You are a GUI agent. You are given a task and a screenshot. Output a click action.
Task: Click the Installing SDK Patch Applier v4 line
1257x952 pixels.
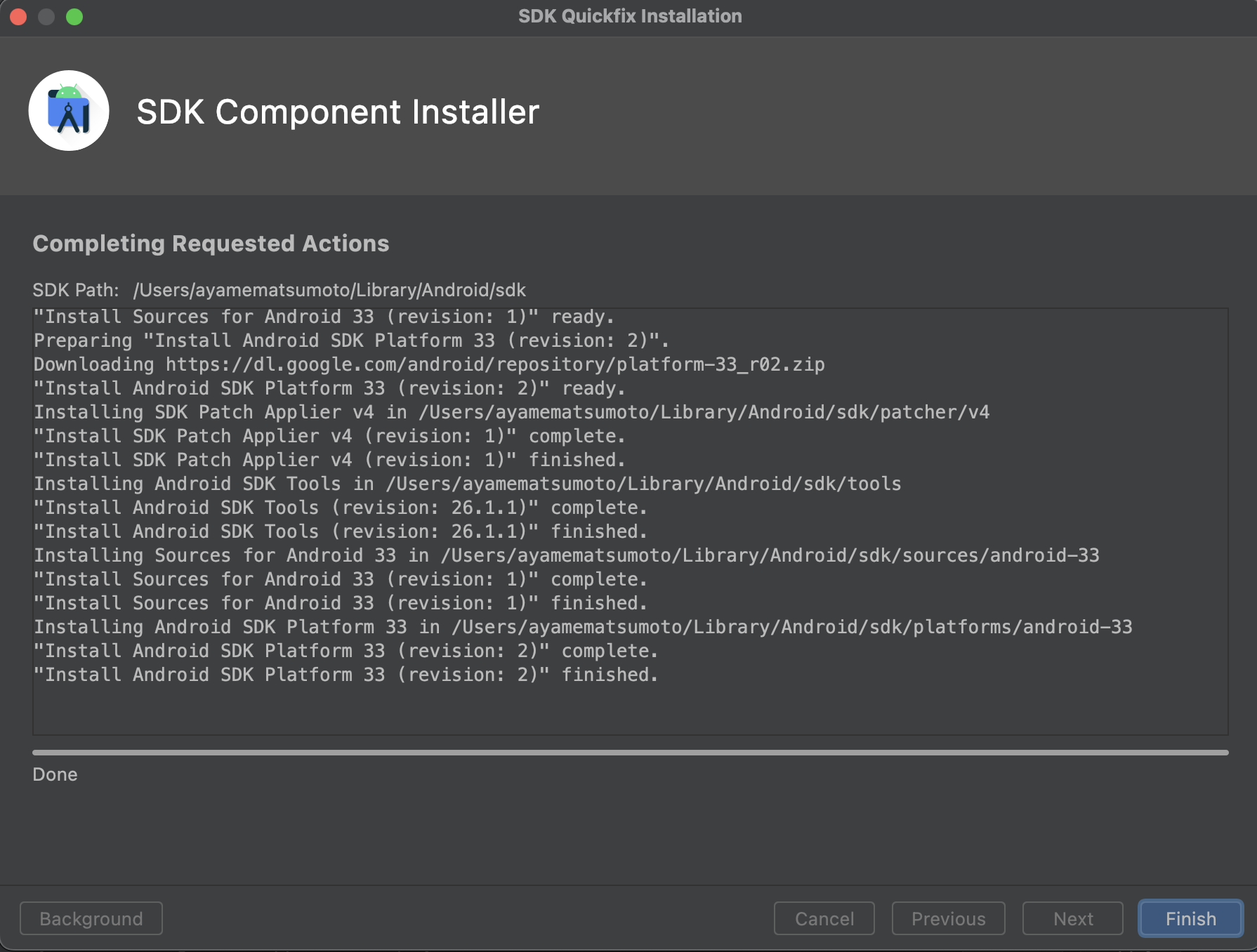pos(511,412)
